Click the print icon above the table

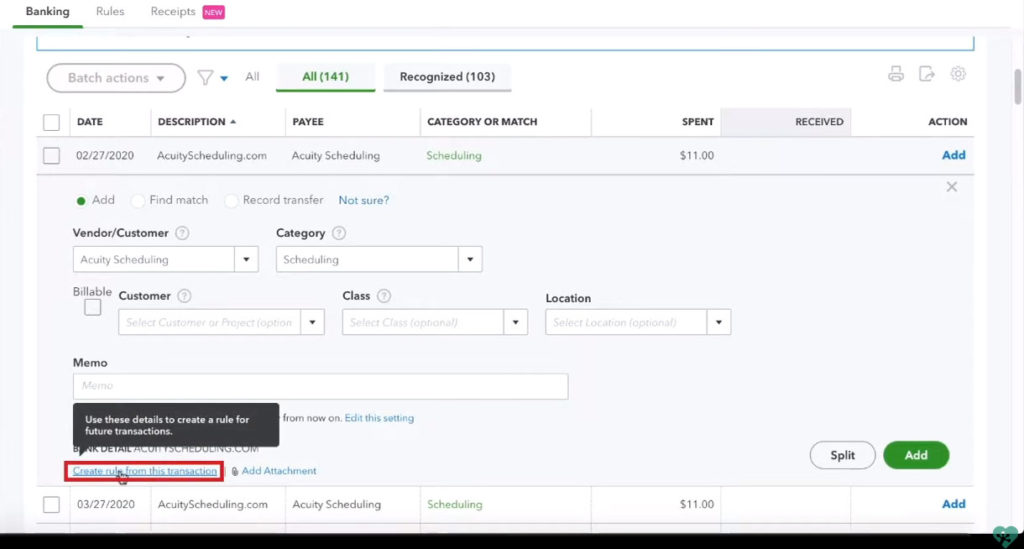click(896, 75)
